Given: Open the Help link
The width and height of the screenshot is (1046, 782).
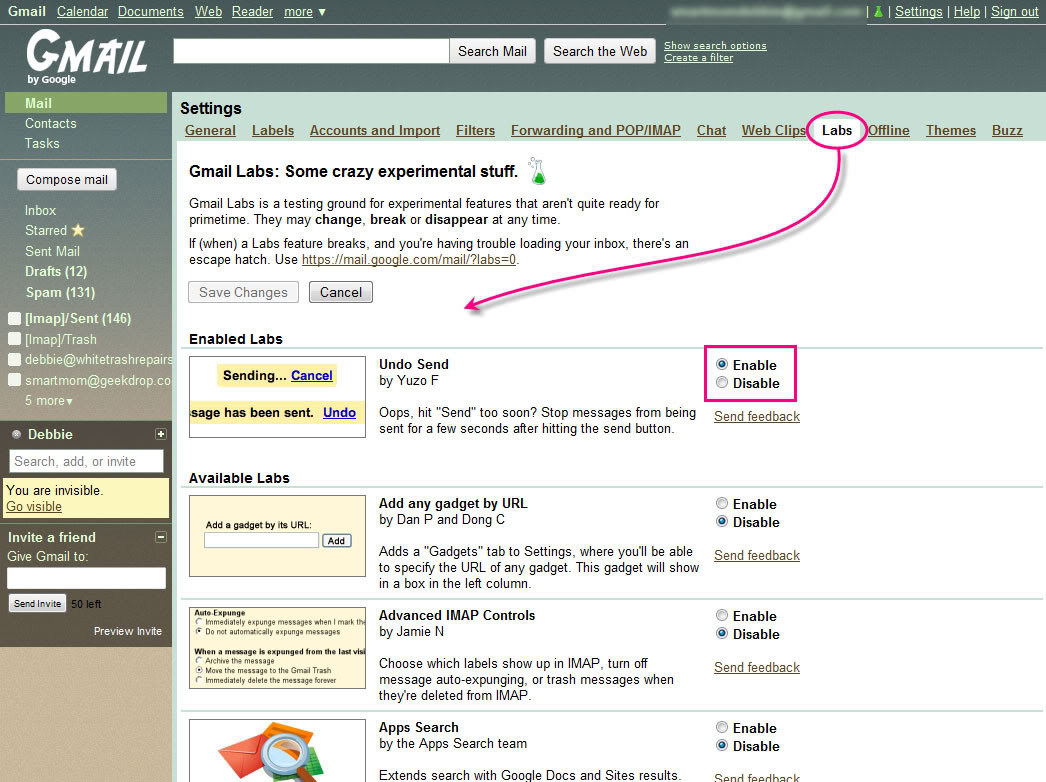Looking at the screenshot, I should pyautogui.click(x=967, y=11).
